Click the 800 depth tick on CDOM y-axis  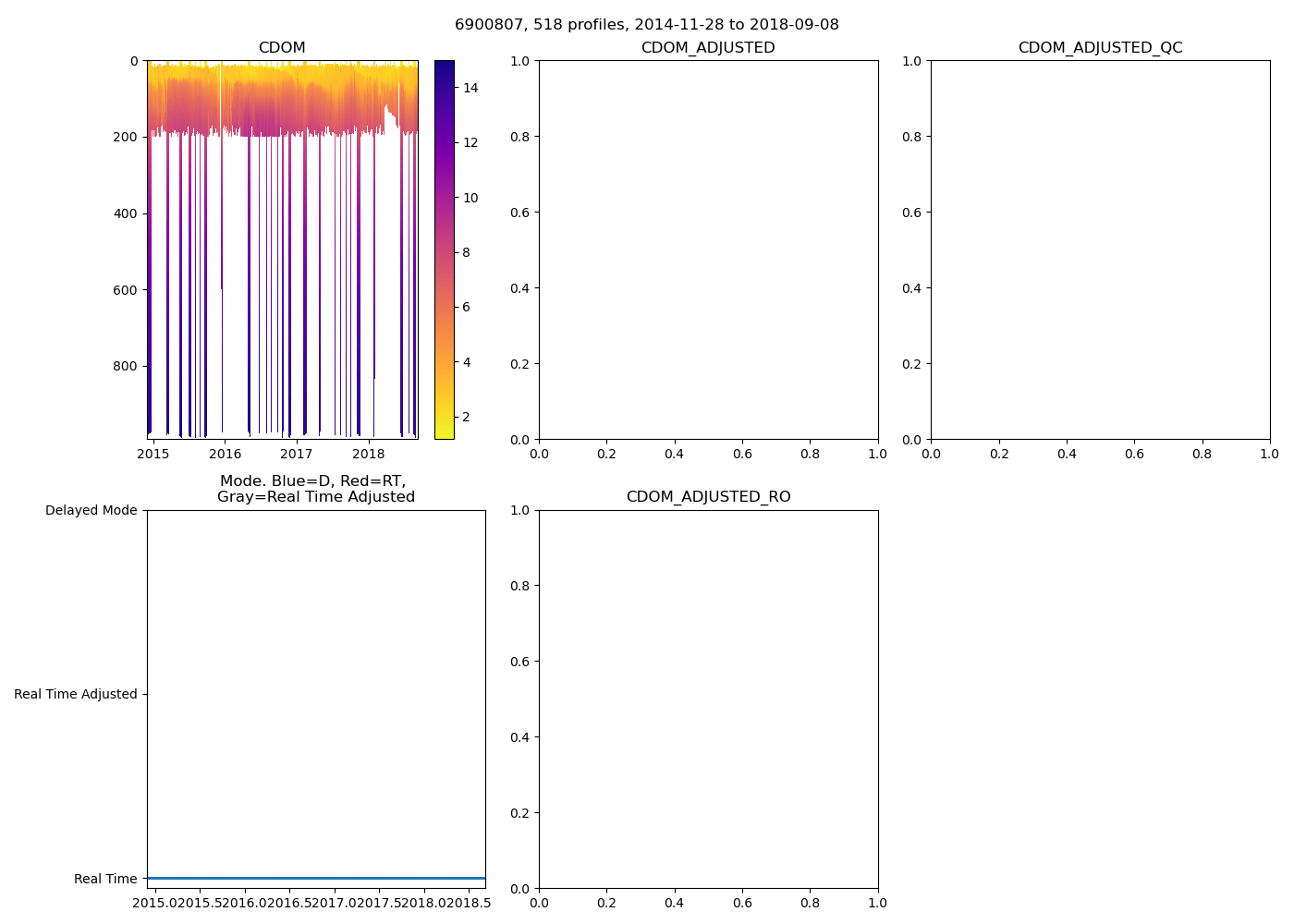point(125,366)
